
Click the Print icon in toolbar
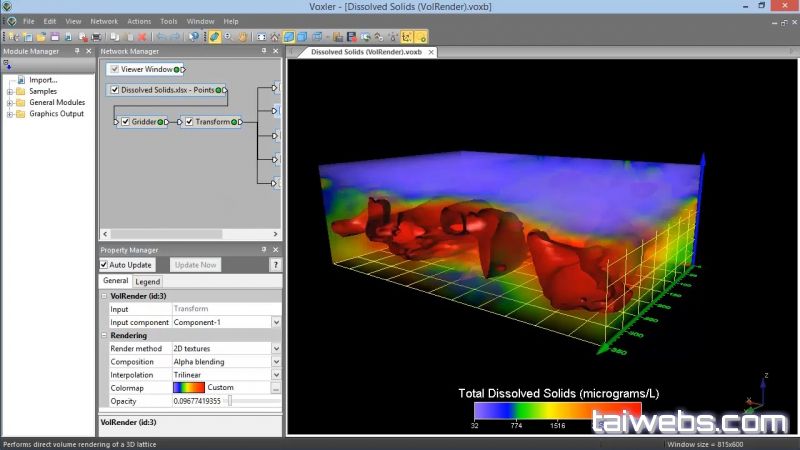point(96,37)
